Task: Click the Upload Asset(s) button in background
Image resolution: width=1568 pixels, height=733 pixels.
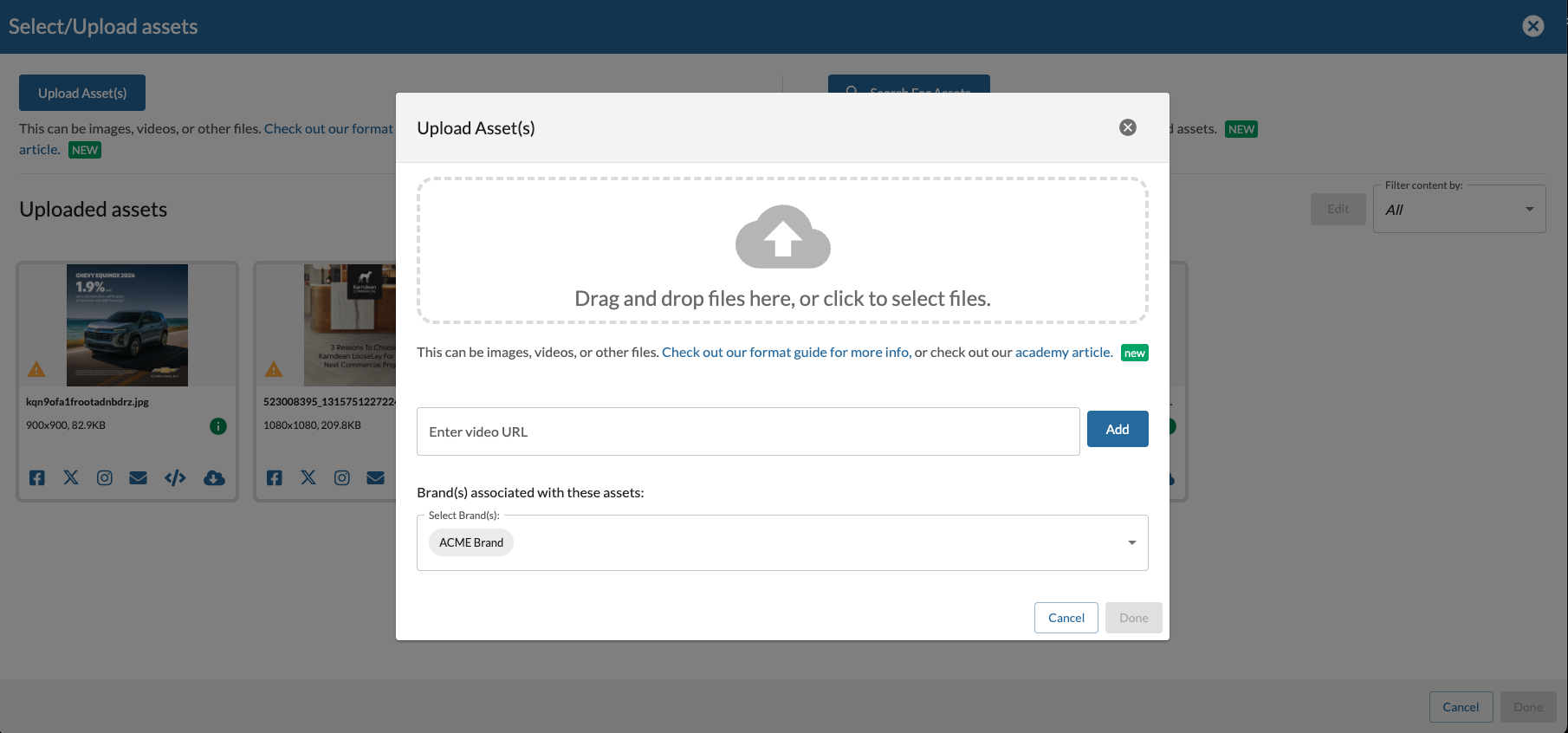Action: (x=82, y=93)
